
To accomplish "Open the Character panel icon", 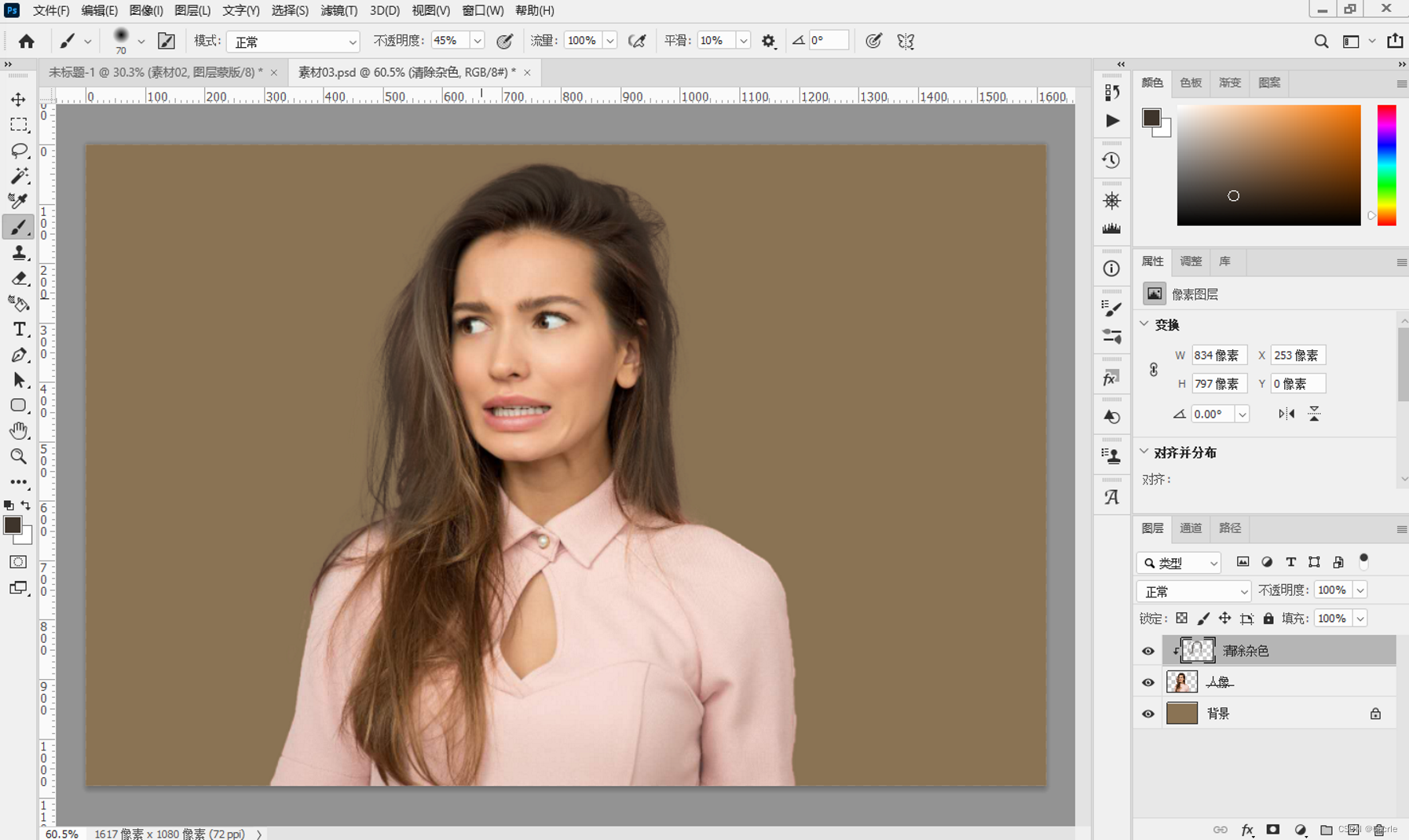I will [1111, 497].
